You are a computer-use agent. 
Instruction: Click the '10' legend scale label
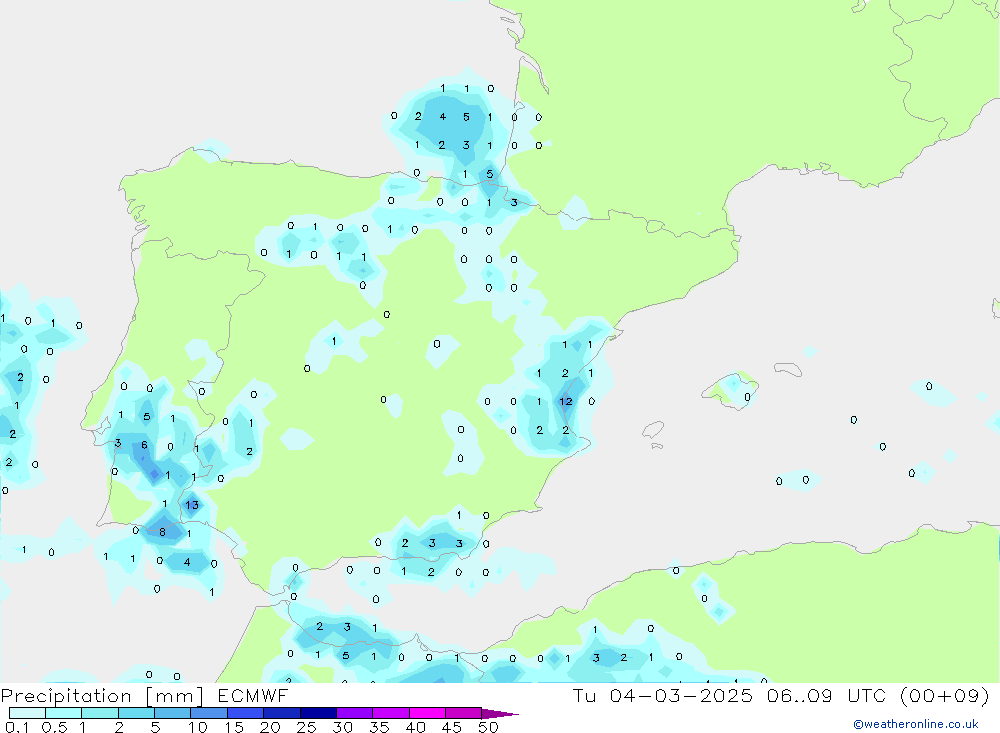[198, 727]
